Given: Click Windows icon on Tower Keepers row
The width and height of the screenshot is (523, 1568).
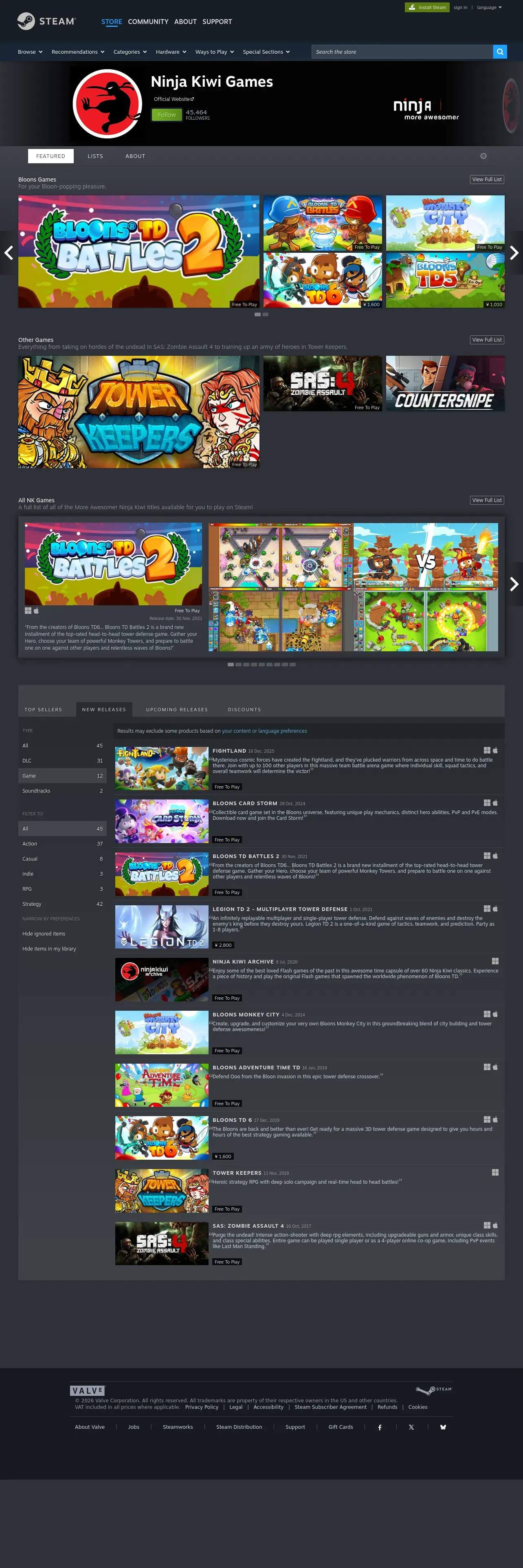Looking at the screenshot, I should point(495,1173).
